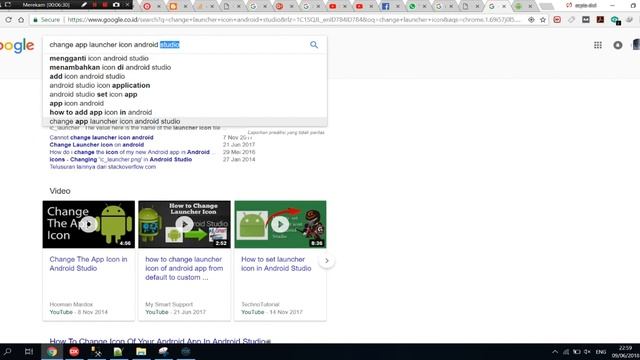Switch to the green Android icon tab
The height and width of the screenshot is (360, 640).
tap(518, 6)
